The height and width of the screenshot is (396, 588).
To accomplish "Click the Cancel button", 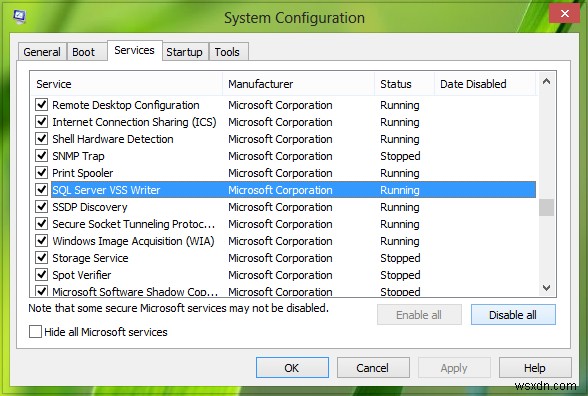I will (x=373, y=368).
